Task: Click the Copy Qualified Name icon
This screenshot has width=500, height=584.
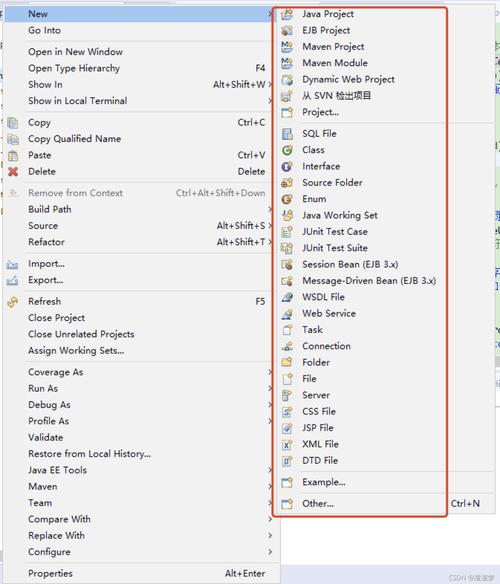Action: pyautogui.click(x=13, y=139)
